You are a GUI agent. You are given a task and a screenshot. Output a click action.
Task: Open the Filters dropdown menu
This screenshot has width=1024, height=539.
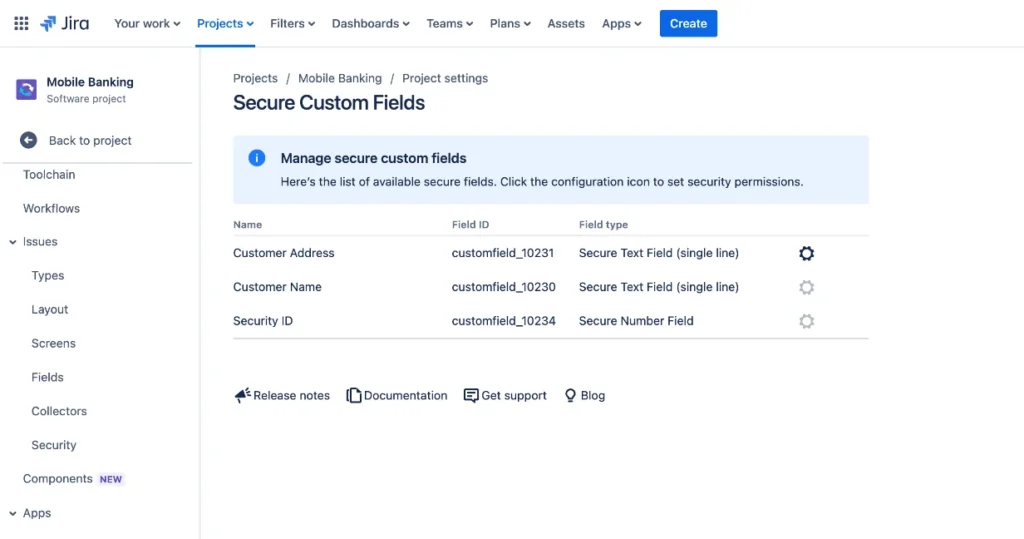pyautogui.click(x=293, y=24)
